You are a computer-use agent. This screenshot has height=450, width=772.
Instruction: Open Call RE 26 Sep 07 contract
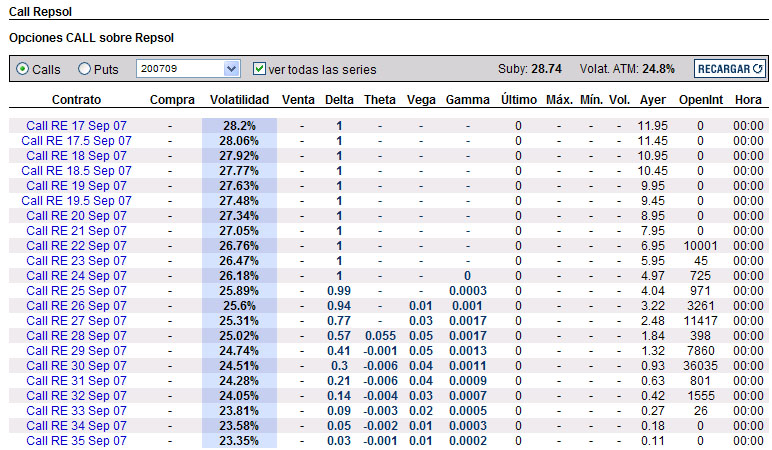pyautogui.click(x=76, y=306)
